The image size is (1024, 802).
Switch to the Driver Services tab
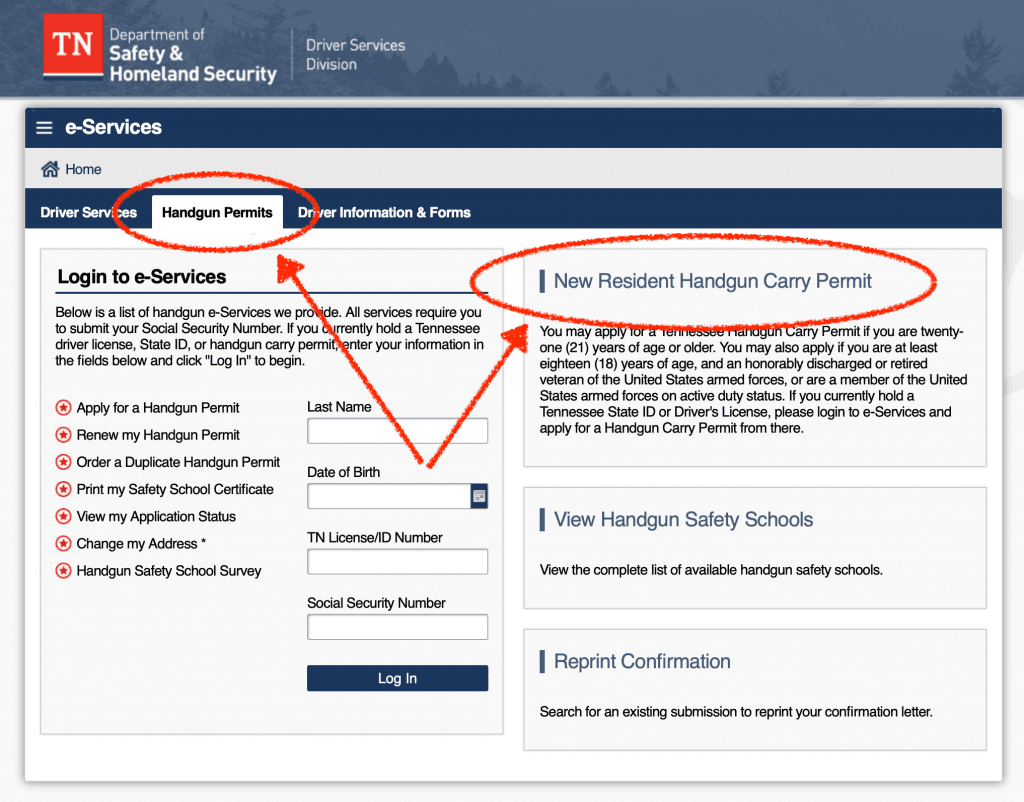tap(88, 212)
